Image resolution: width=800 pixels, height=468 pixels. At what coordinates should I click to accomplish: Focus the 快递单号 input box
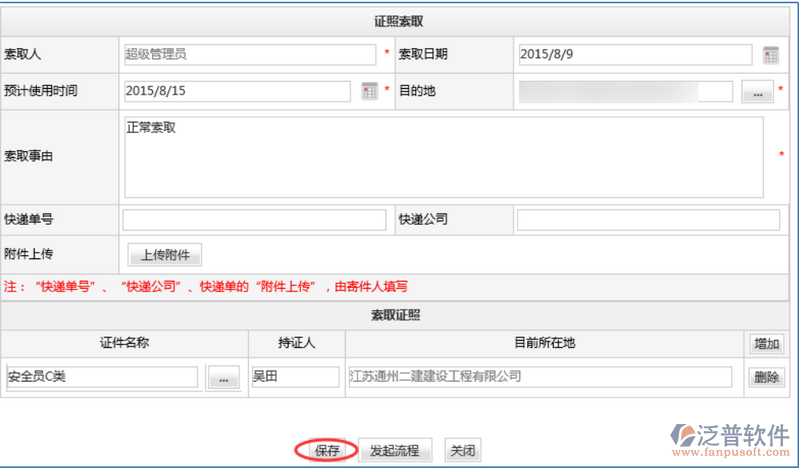(x=254, y=220)
